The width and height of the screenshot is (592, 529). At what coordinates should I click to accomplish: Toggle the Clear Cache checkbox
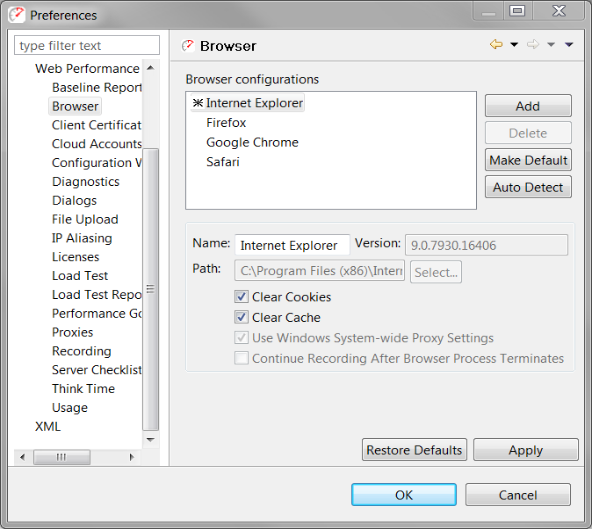[241, 317]
